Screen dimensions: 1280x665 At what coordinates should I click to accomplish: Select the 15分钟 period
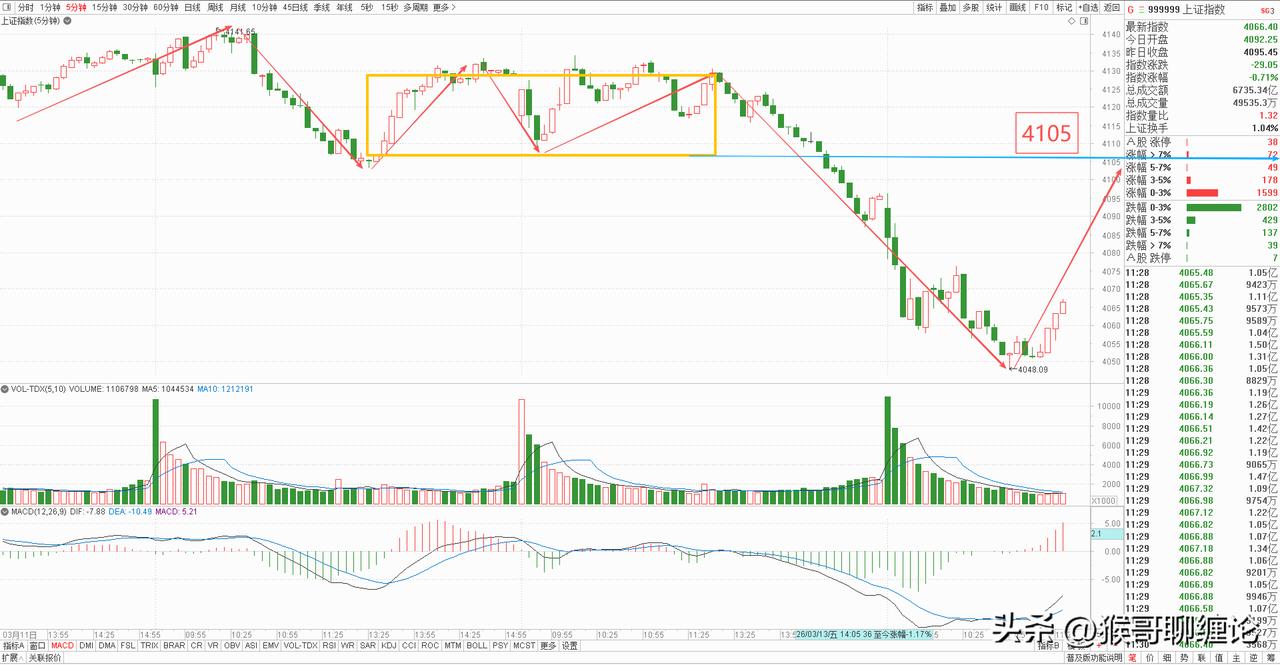pyautogui.click(x=103, y=7)
